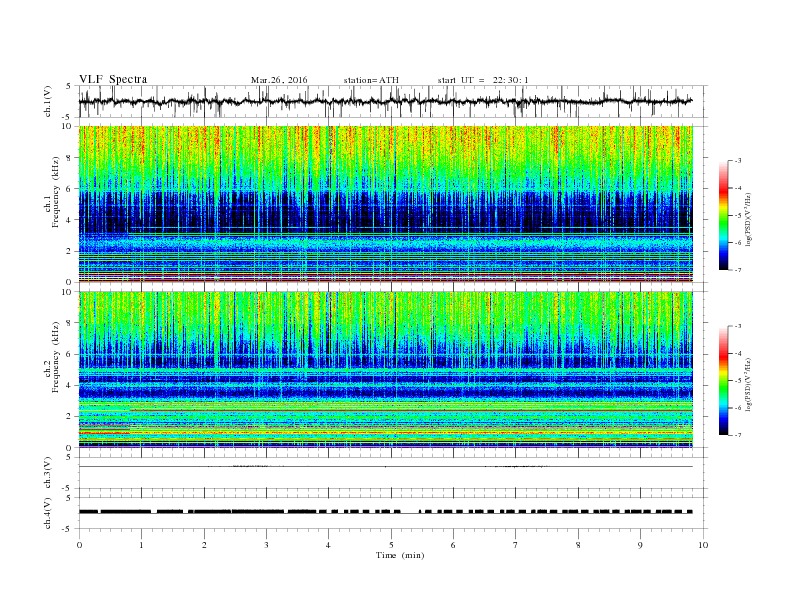Click the "ch.2 Frequency (kHz)" axis label
The image size is (792, 612).
(x=53, y=356)
